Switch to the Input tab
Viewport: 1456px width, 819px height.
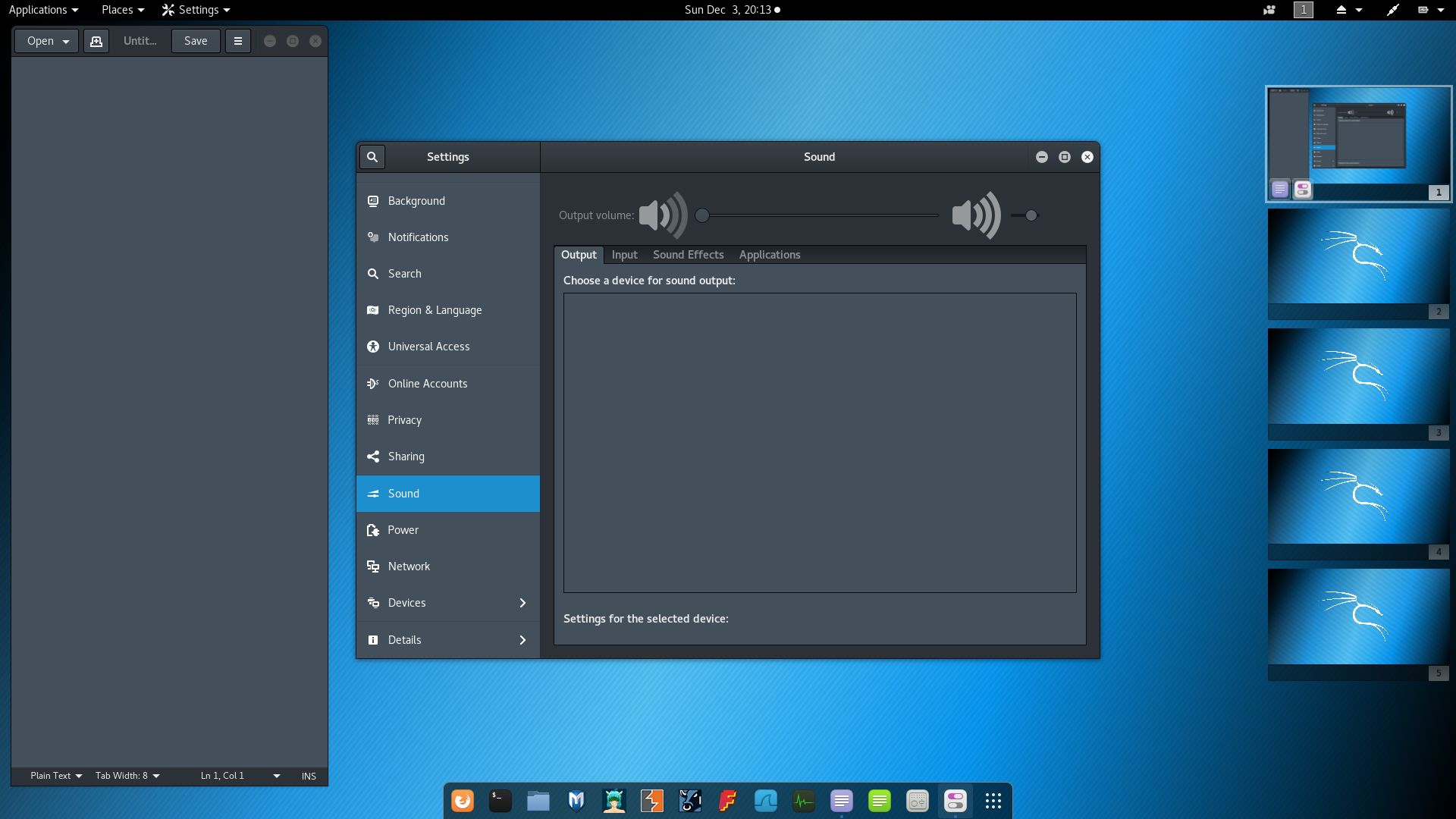[624, 255]
